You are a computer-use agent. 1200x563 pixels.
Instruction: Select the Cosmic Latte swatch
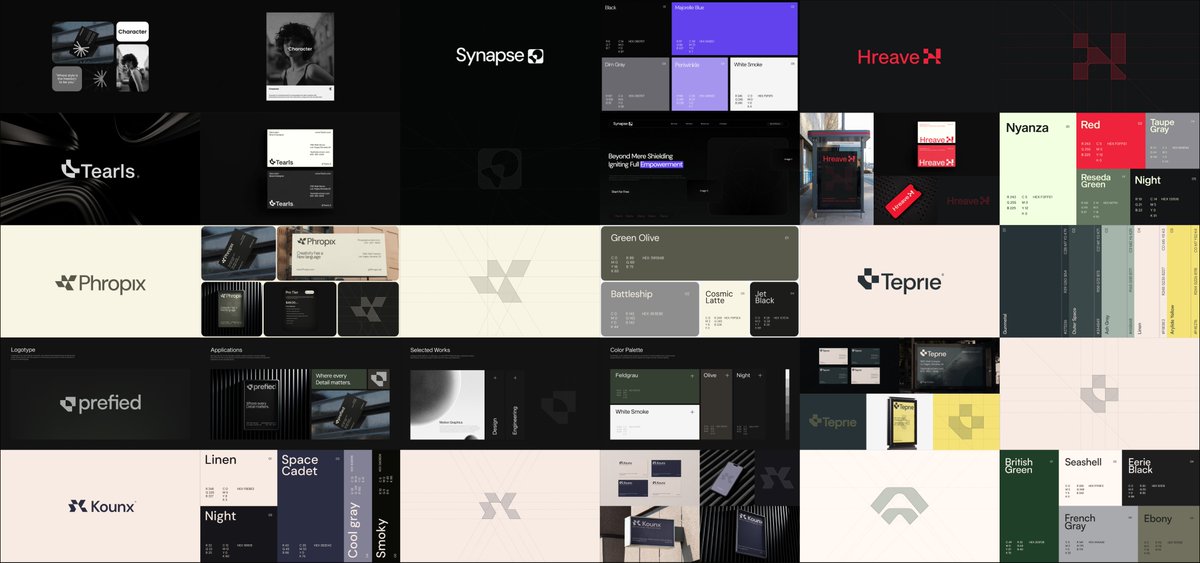pos(725,308)
